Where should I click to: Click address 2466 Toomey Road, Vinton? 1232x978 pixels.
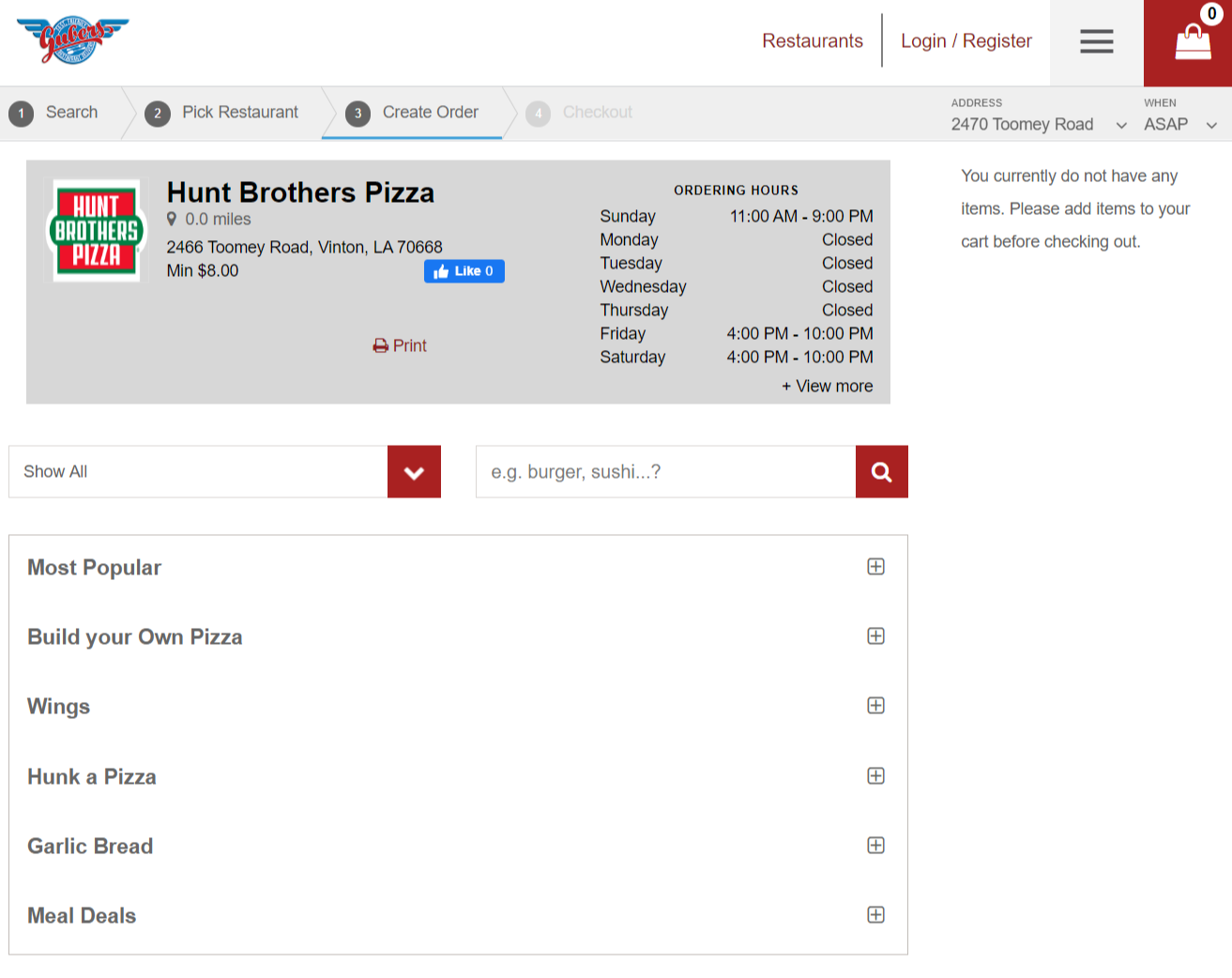304,247
